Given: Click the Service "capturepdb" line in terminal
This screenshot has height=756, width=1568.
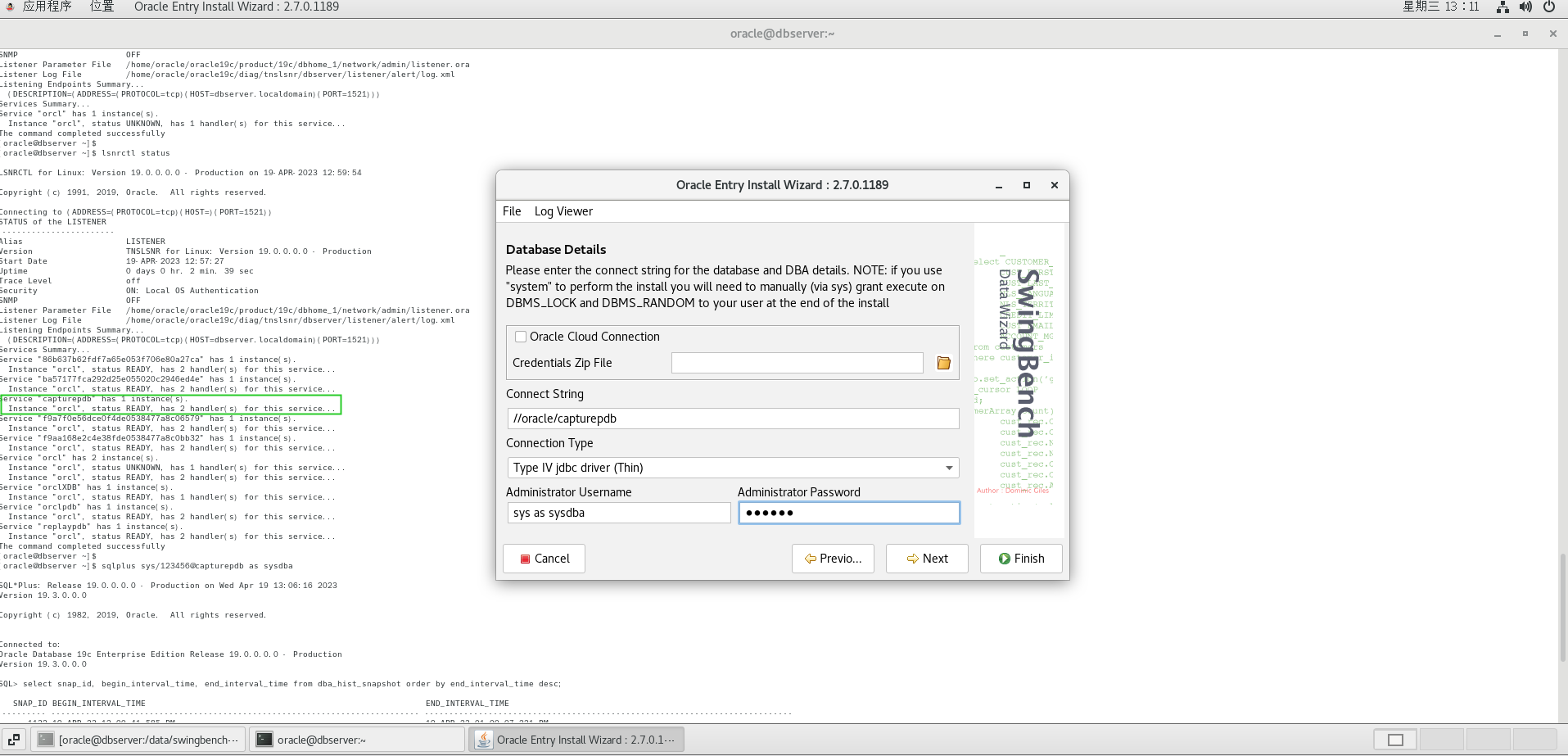Looking at the screenshot, I should [x=93, y=399].
